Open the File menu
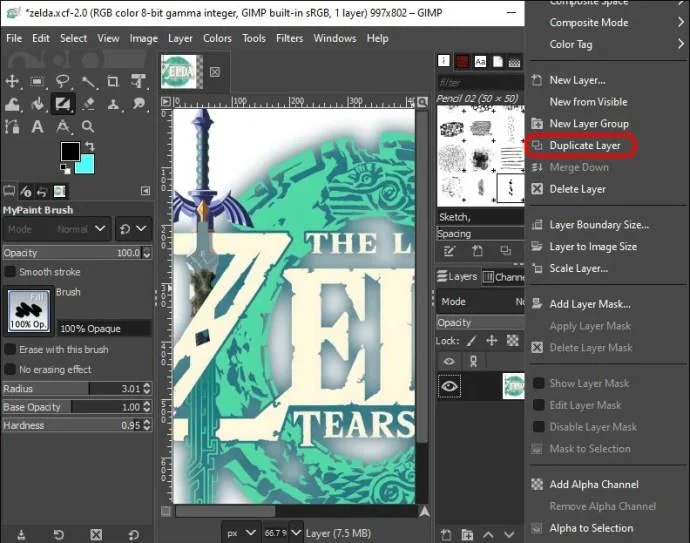The height and width of the screenshot is (543, 690). [14, 38]
